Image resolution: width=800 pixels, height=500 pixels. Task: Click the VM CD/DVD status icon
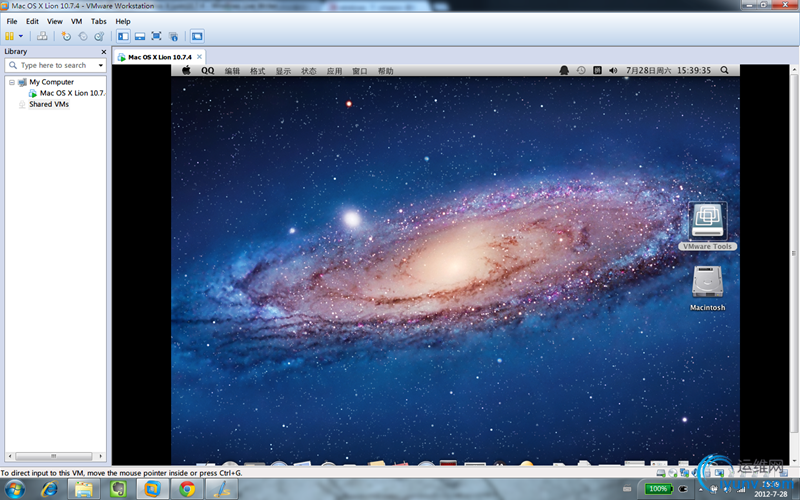tap(672, 473)
